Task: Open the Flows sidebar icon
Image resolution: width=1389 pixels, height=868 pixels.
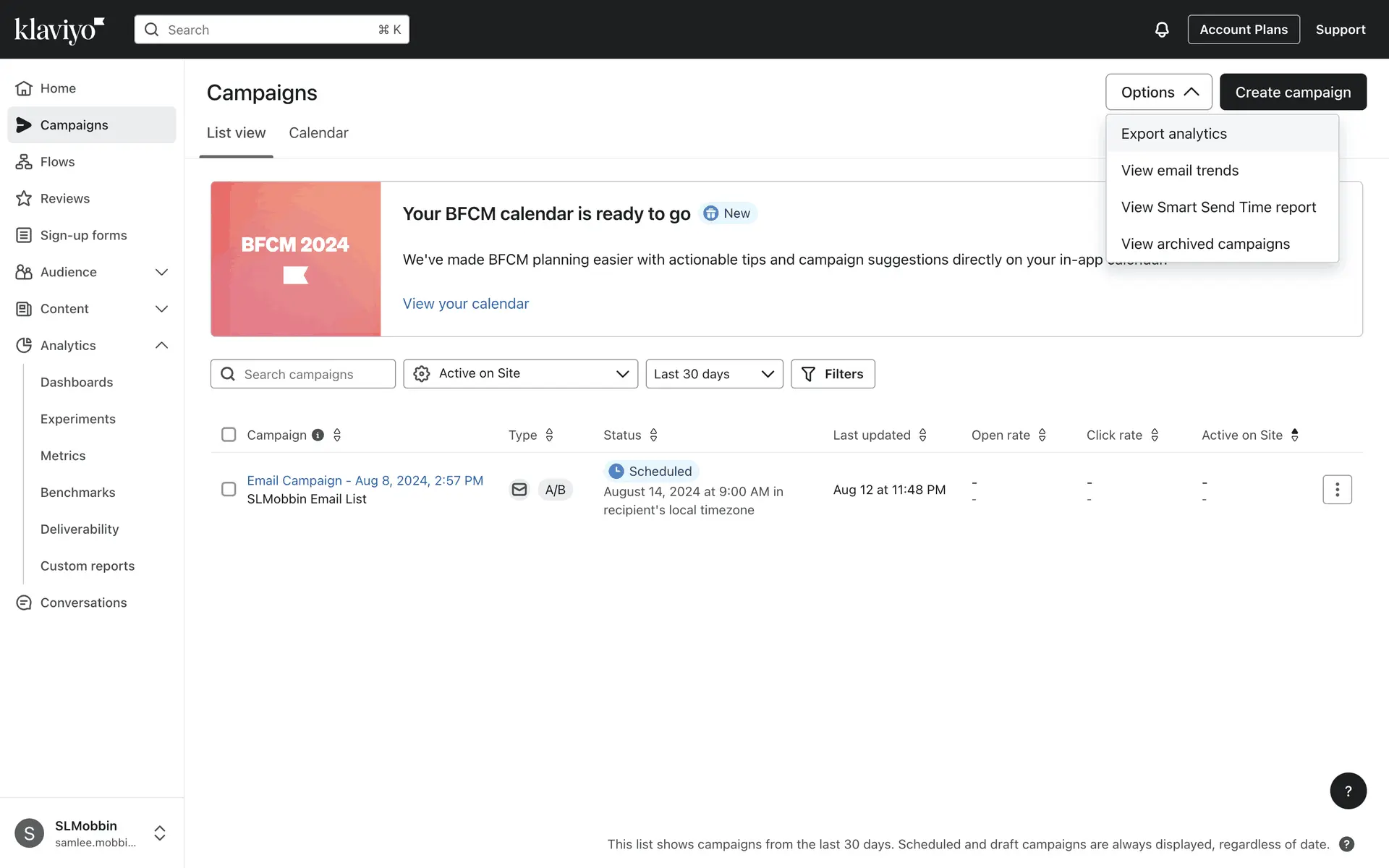Action: click(x=24, y=161)
